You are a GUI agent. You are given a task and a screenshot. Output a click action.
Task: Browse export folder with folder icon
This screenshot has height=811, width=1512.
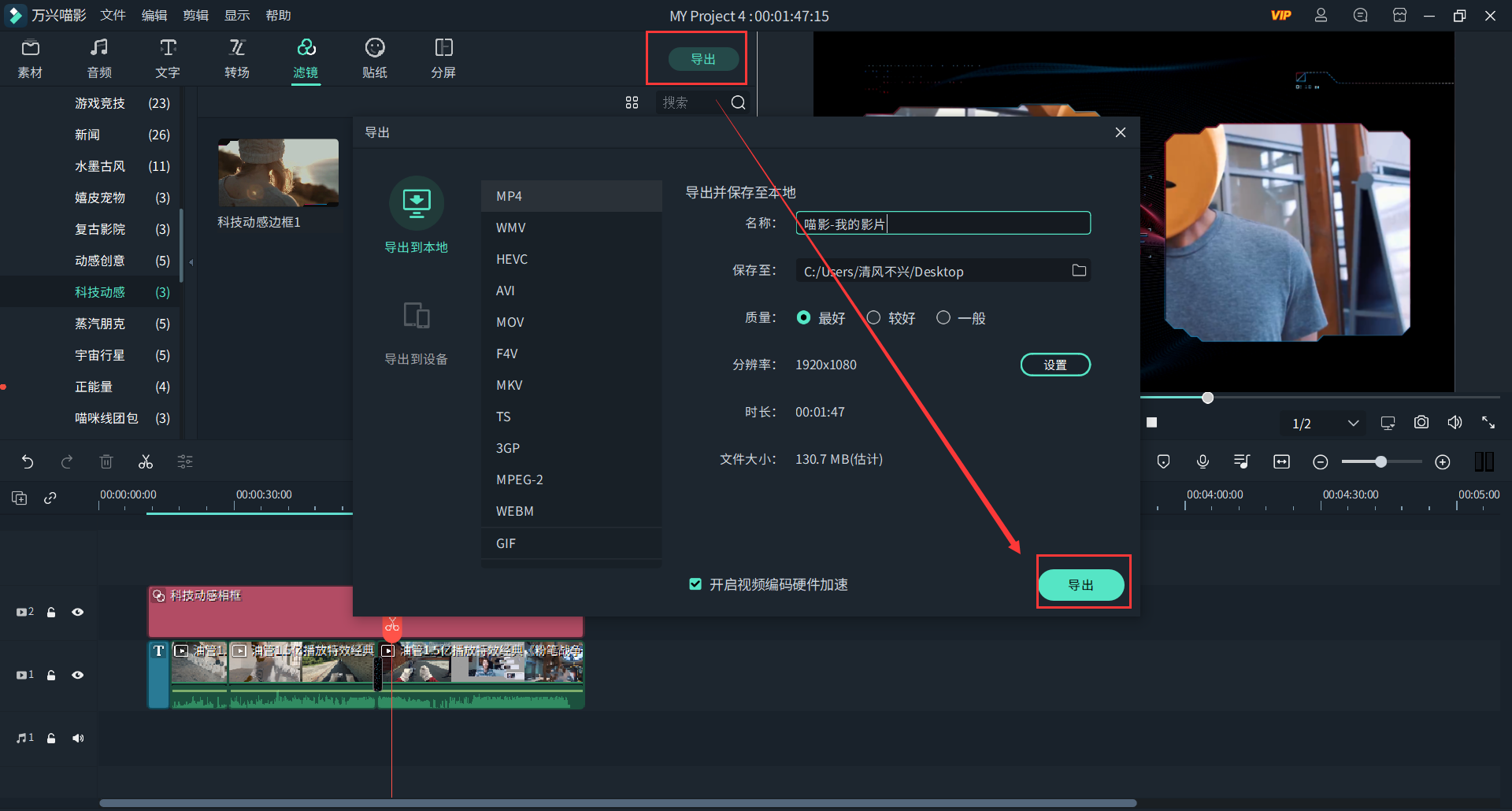1080,270
